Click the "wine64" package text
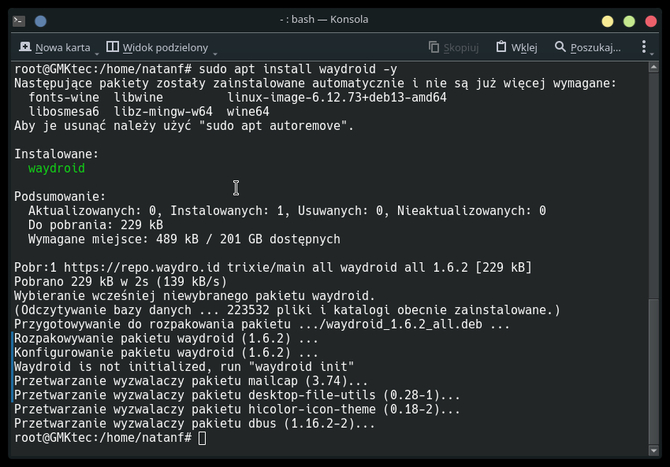 248,112
